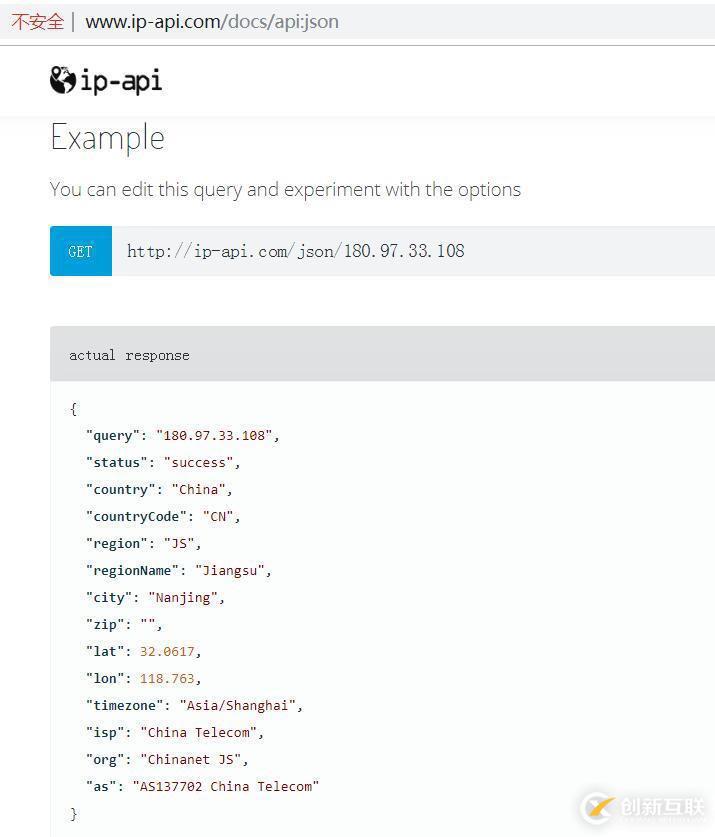
Task: Select the "regionName": "Jiangsu" line
Action: [179, 571]
